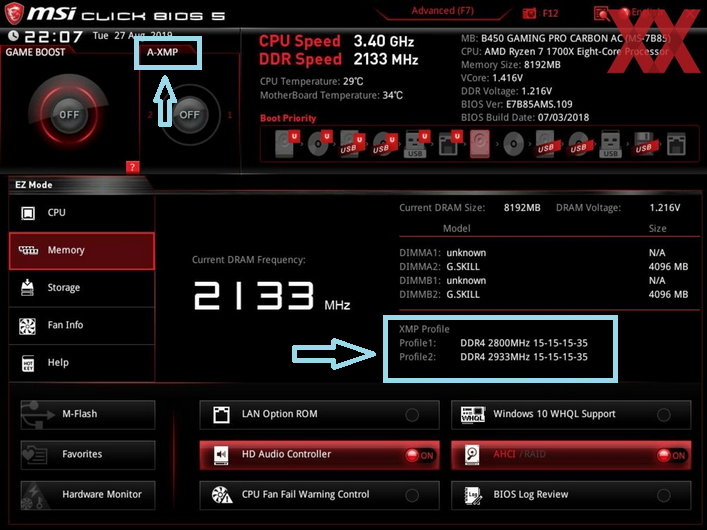
Task: Click the MSI dragon shield logo
Action: click(x=14, y=13)
